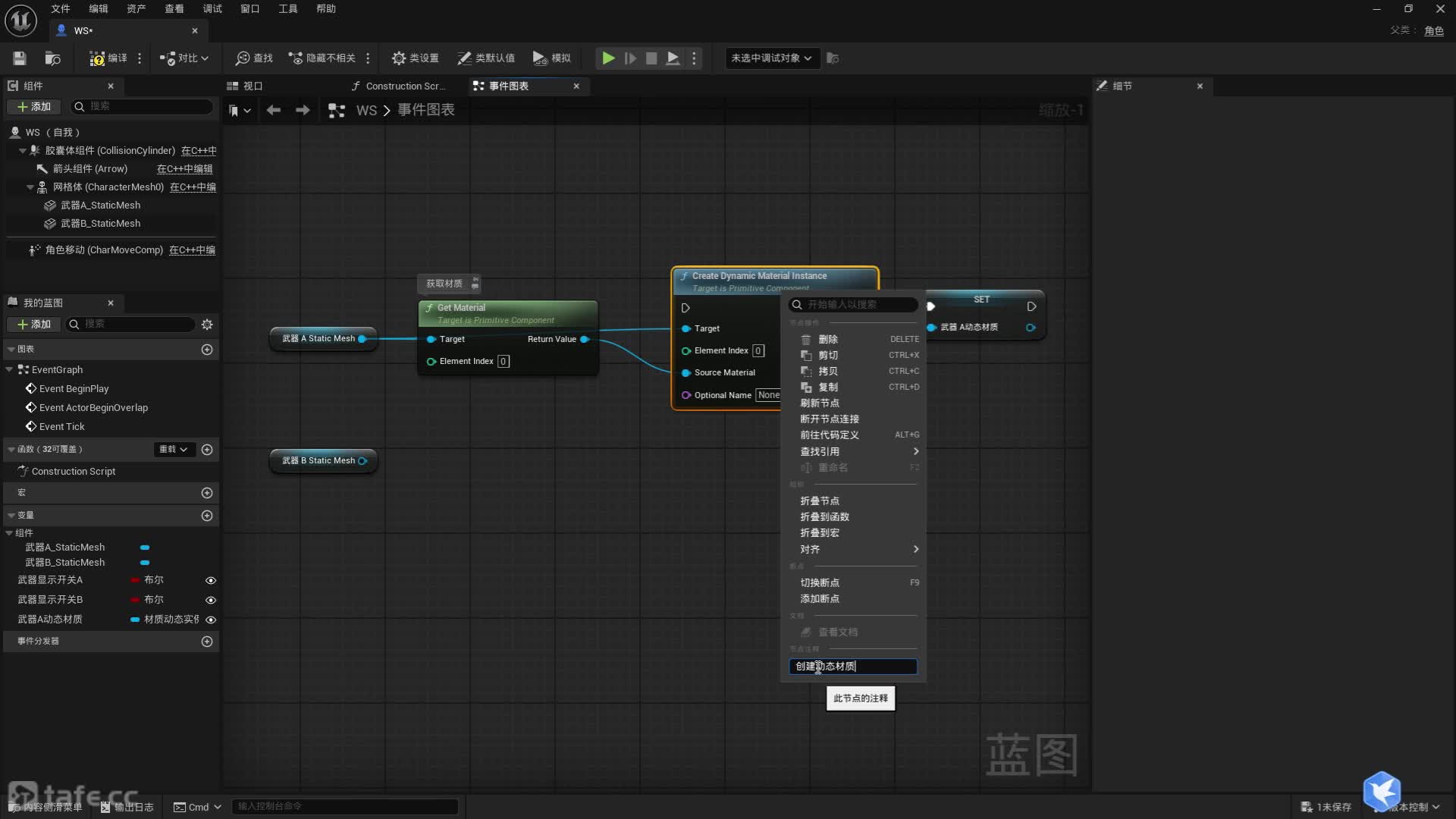The image size is (1456, 819).
Task: Toggle eye for 武器显示开关B variable
Action: coord(211,601)
